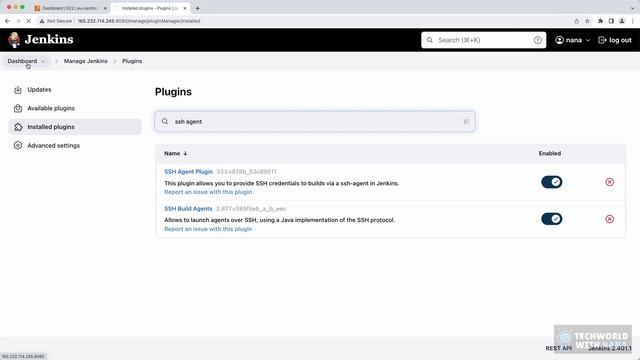
Task: Click the Available plugins bag icon
Action: tap(18, 108)
